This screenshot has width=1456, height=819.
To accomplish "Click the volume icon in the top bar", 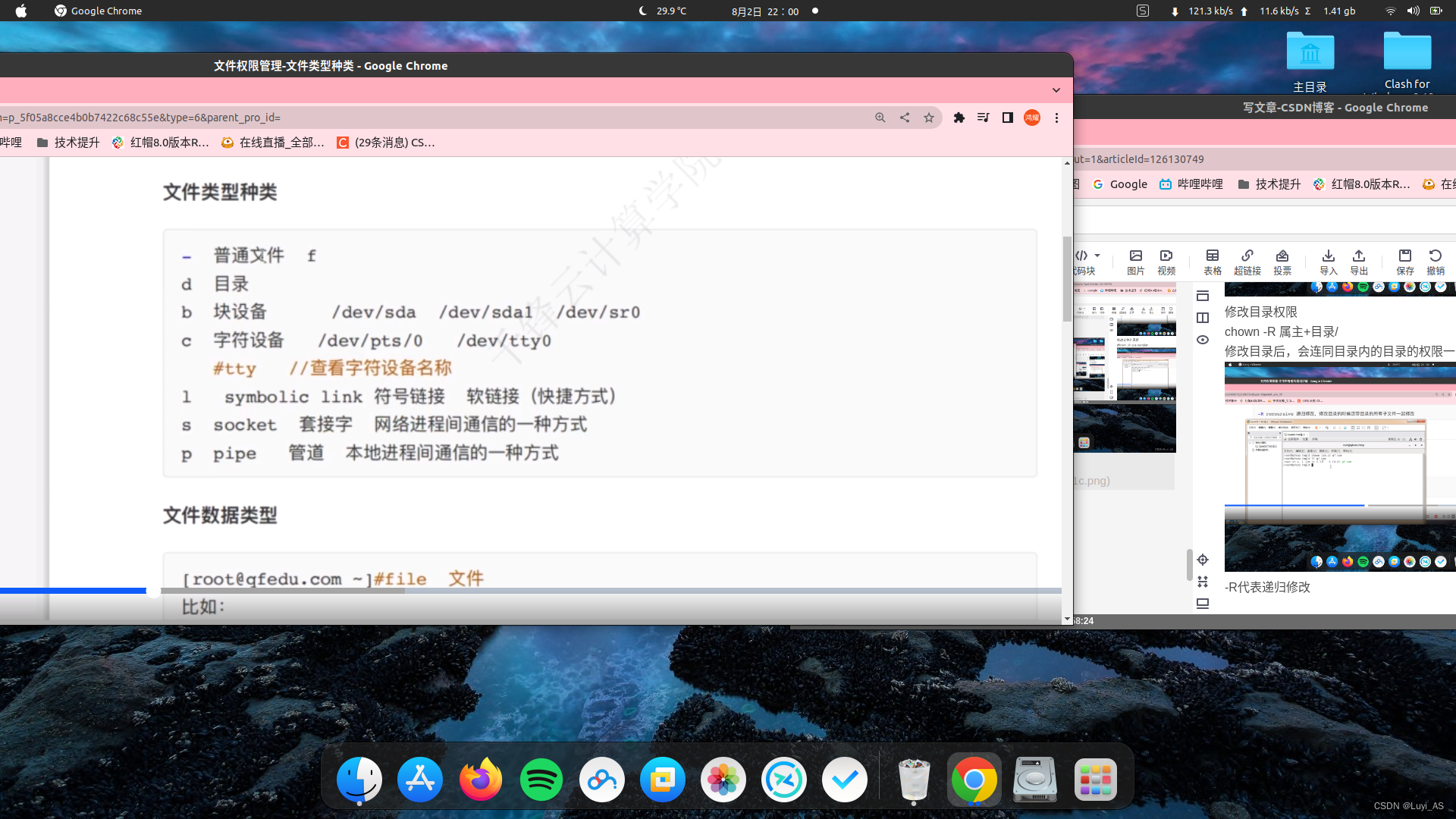I will click(1413, 11).
